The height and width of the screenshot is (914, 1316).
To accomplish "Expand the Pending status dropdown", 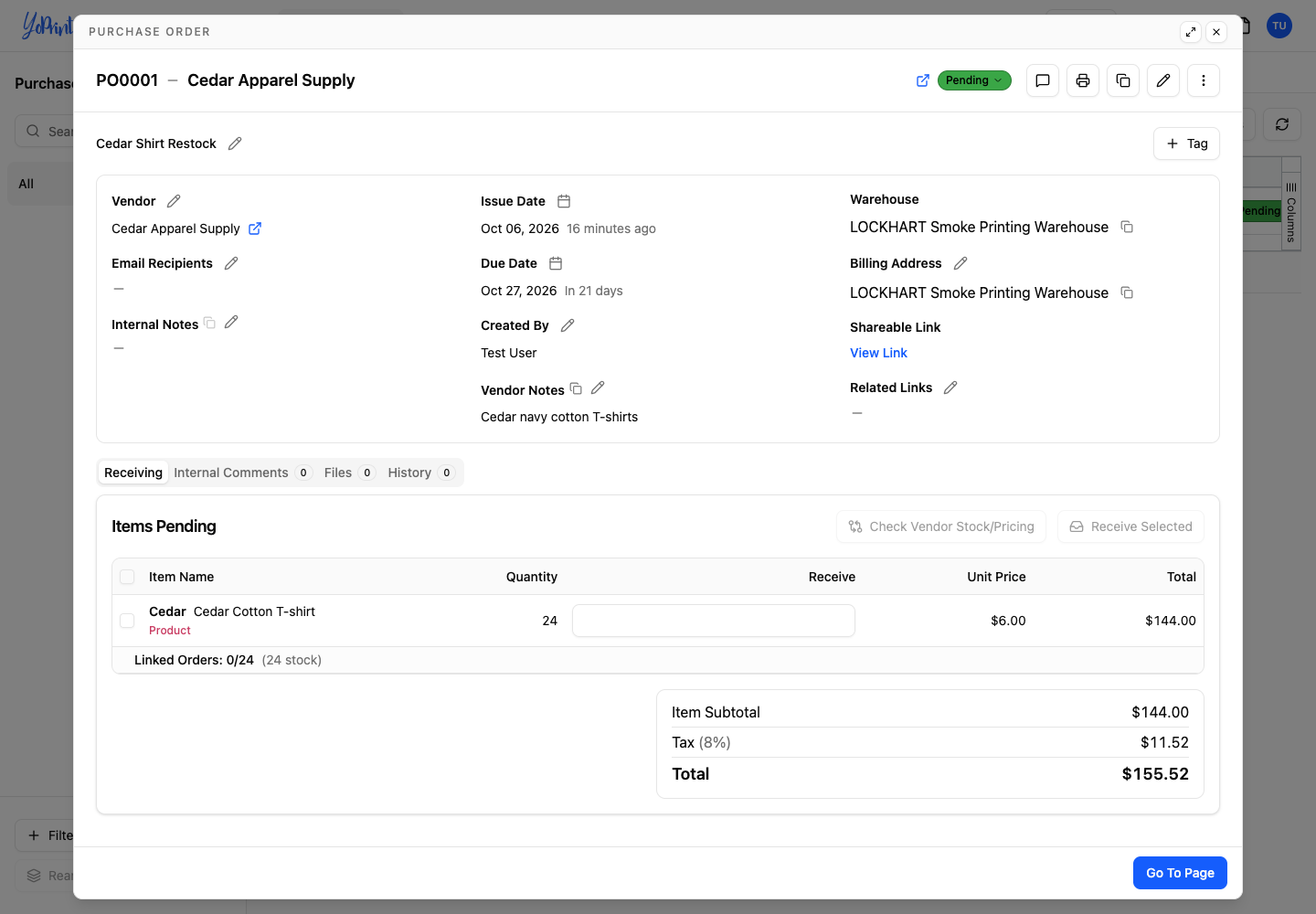I will 974,80.
